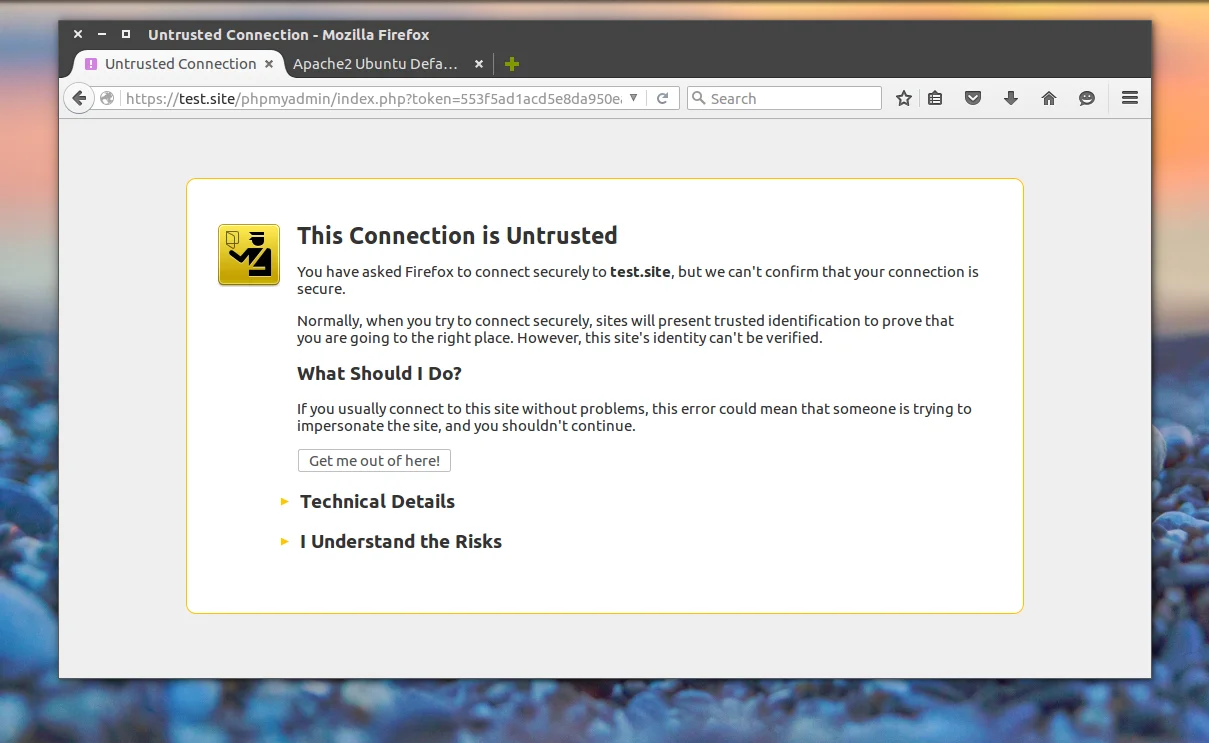Click the globe site identity icon
Viewport: 1209px width, 743px height.
pyautogui.click(x=108, y=98)
